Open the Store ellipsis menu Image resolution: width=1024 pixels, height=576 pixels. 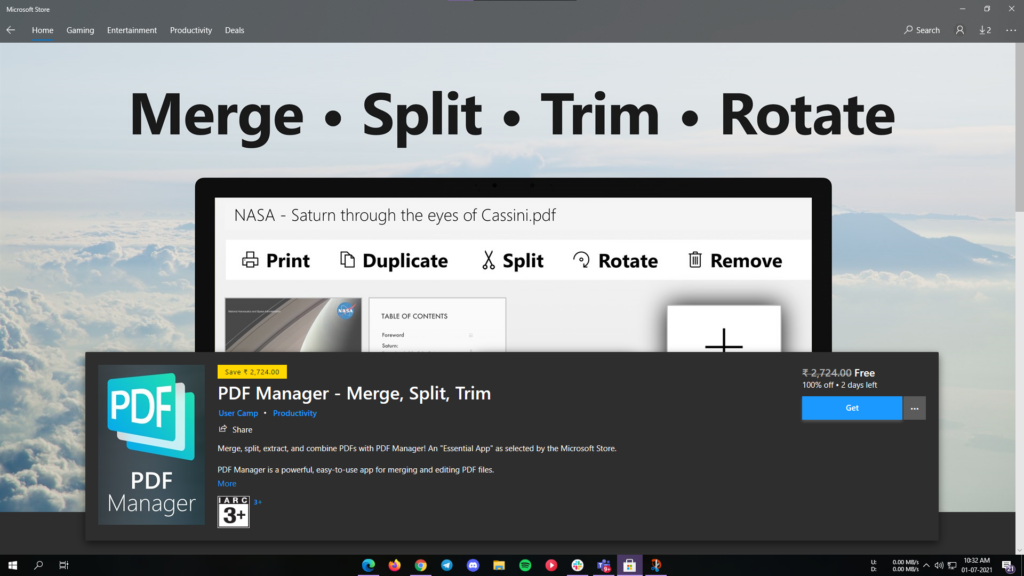point(1008,30)
